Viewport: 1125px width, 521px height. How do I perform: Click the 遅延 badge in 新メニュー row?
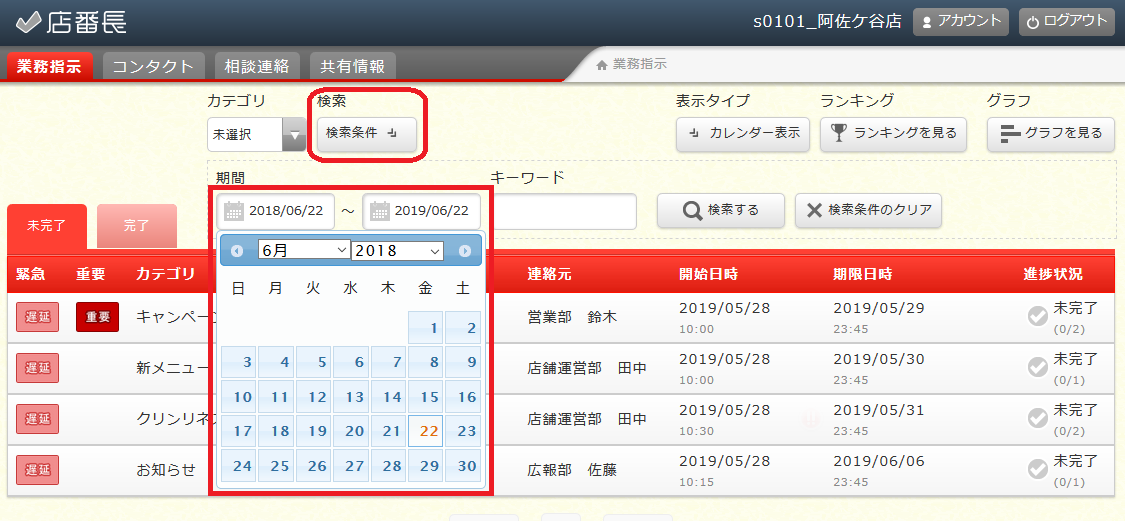(37, 368)
